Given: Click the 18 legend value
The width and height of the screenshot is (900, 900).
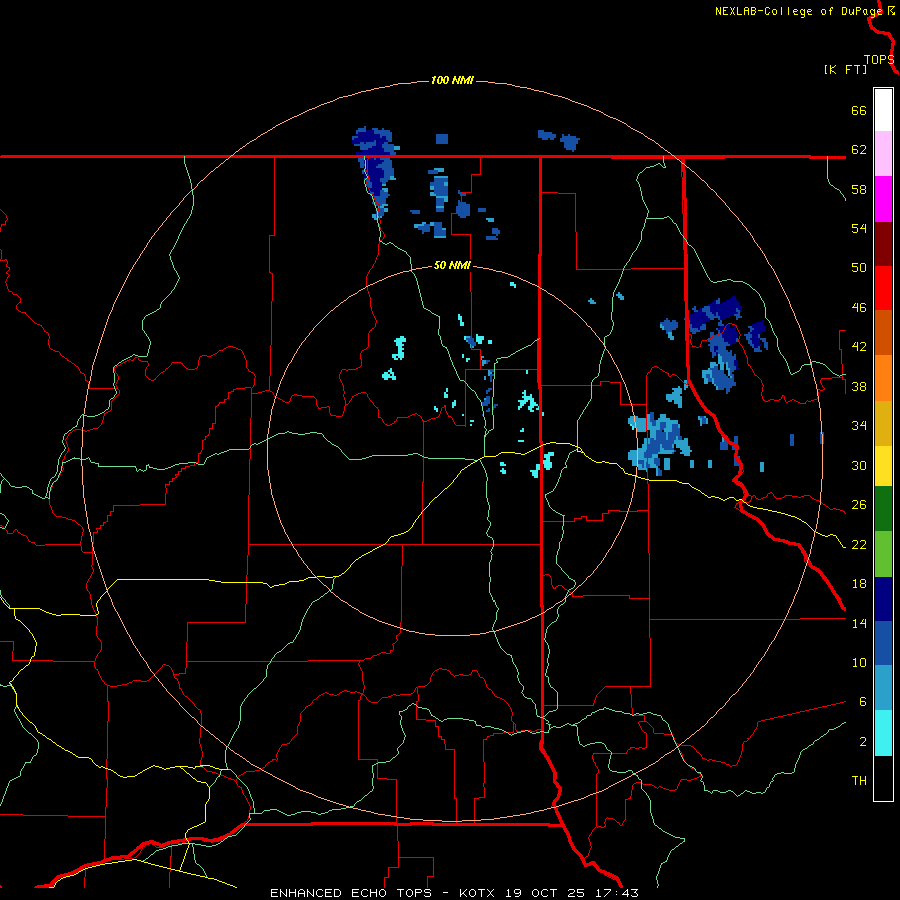Looking at the screenshot, I should [x=859, y=584].
